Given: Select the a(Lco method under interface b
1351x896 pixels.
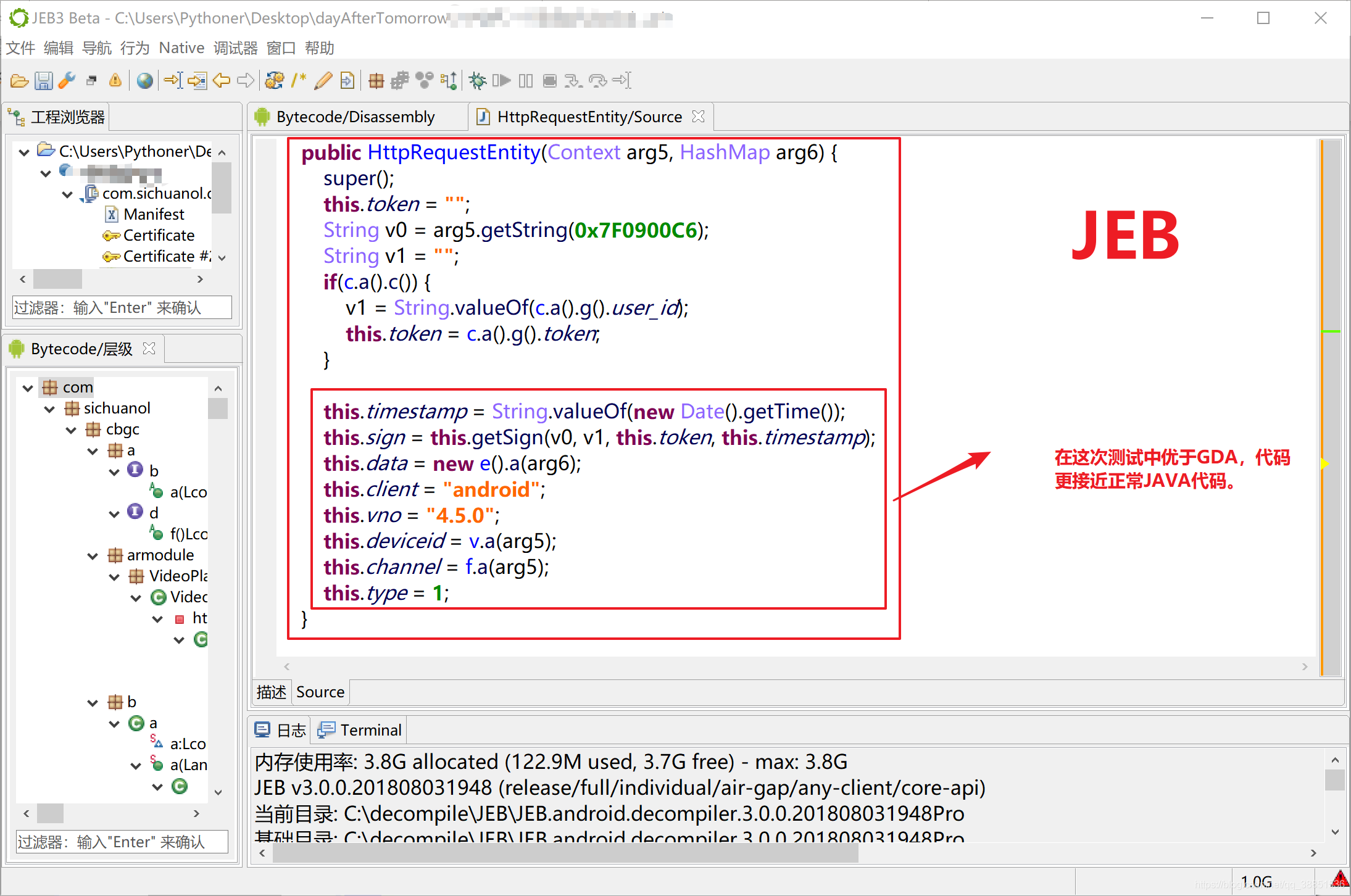Looking at the screenshot, I should click(x=179, y=492).
